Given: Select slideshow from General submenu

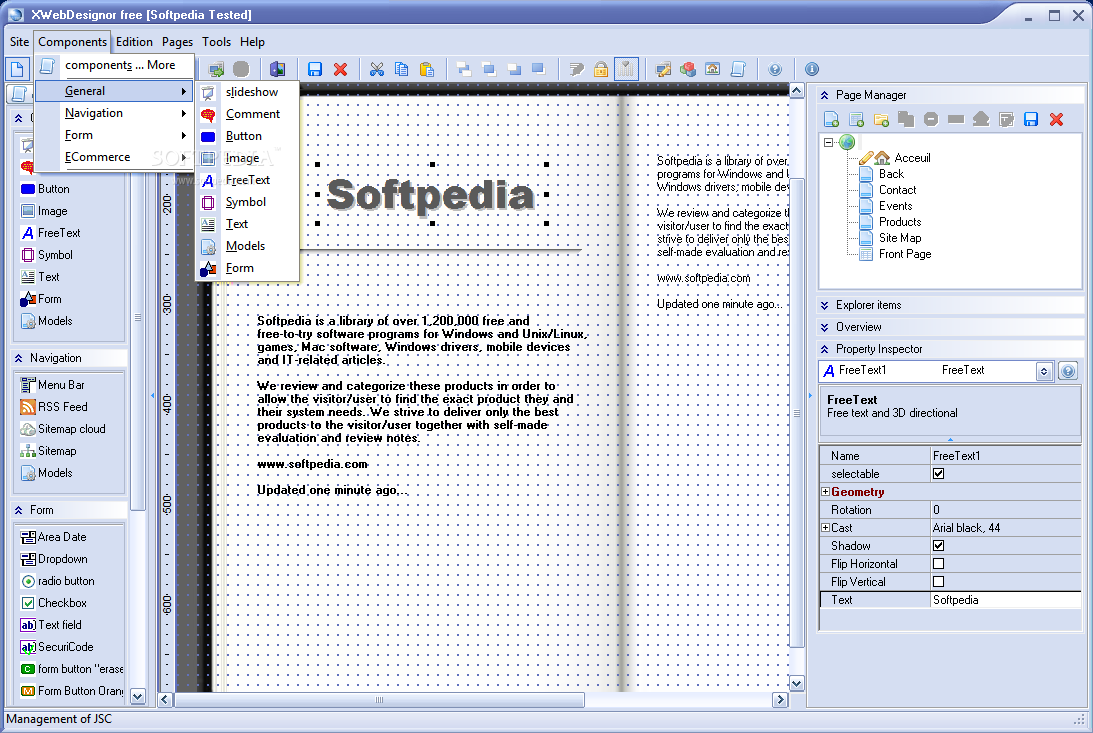Looking at the screenshot, I should (x=247, y=92).
